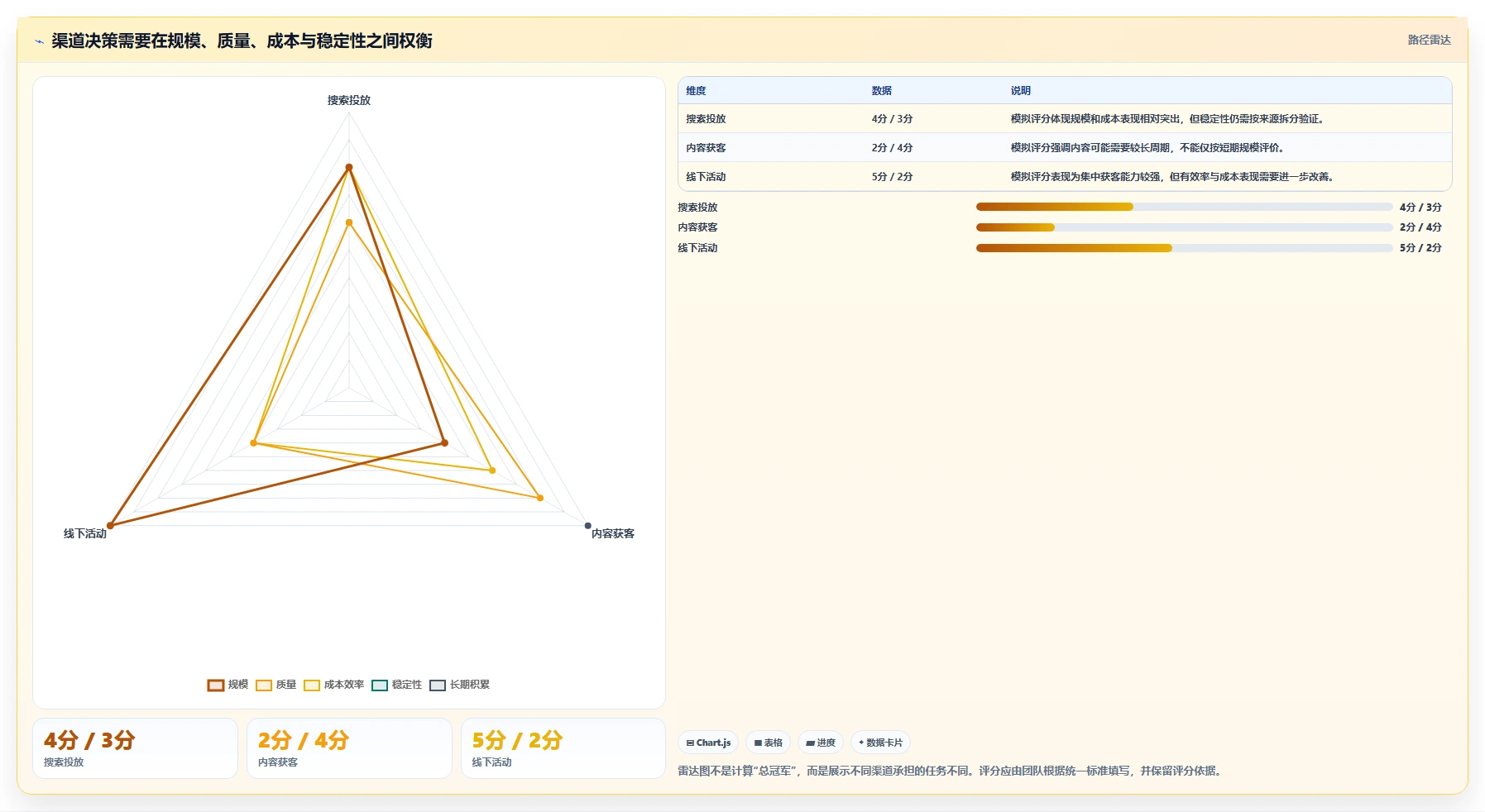Click the 路径雷达 label in header
Viewport: 1485px width, 812px height.
[x=1429, y=40]
